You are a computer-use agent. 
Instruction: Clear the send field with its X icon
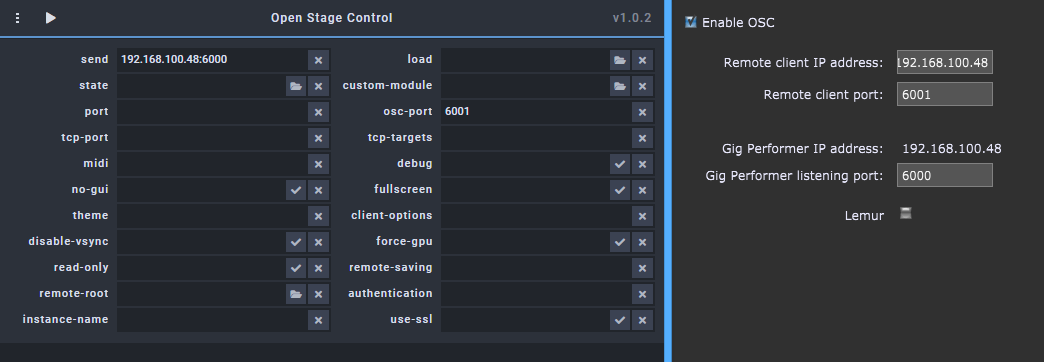pyautogui.click(x=318, y=60)
